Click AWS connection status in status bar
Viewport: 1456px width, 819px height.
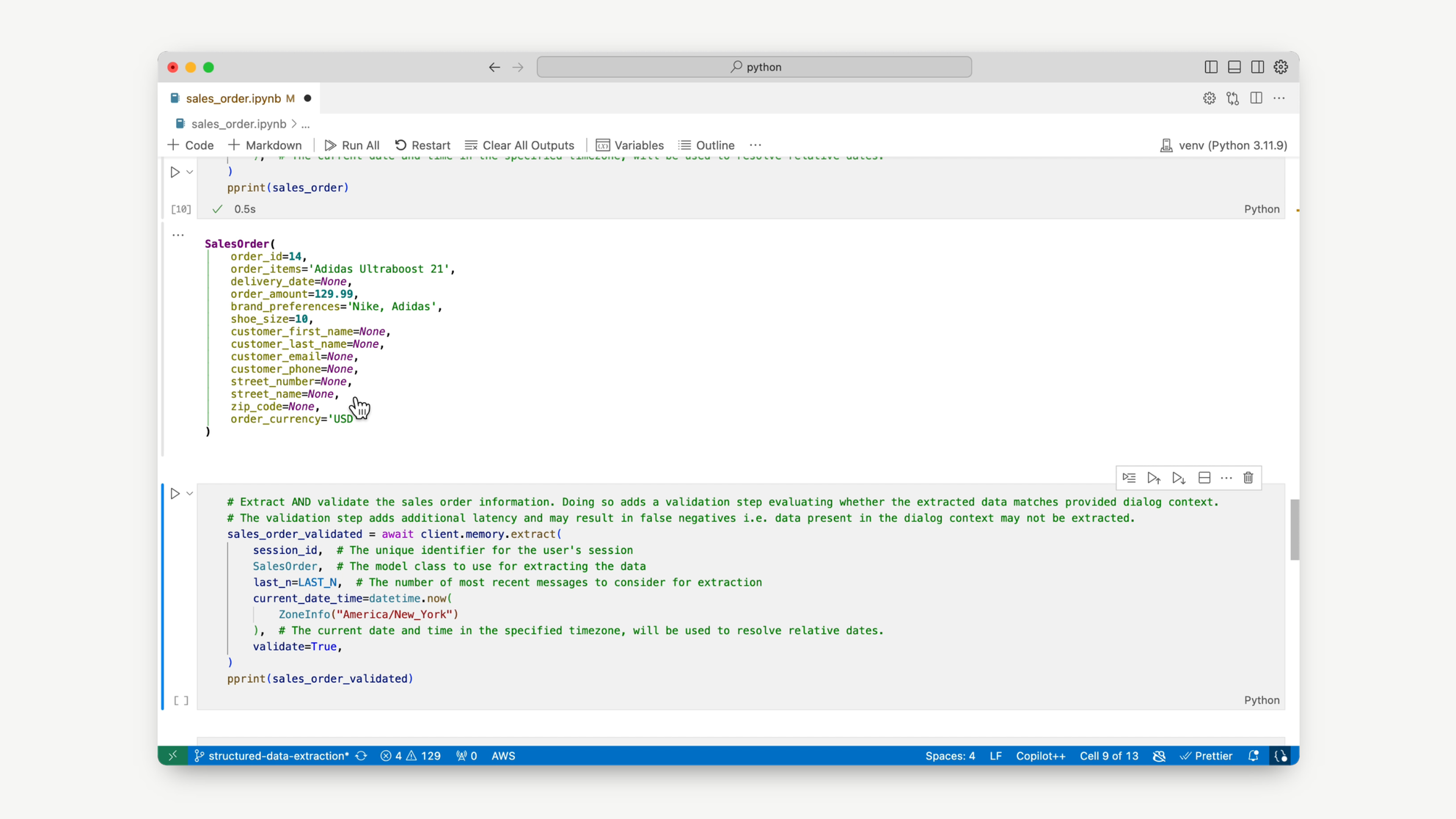click(x=505, y=757)
